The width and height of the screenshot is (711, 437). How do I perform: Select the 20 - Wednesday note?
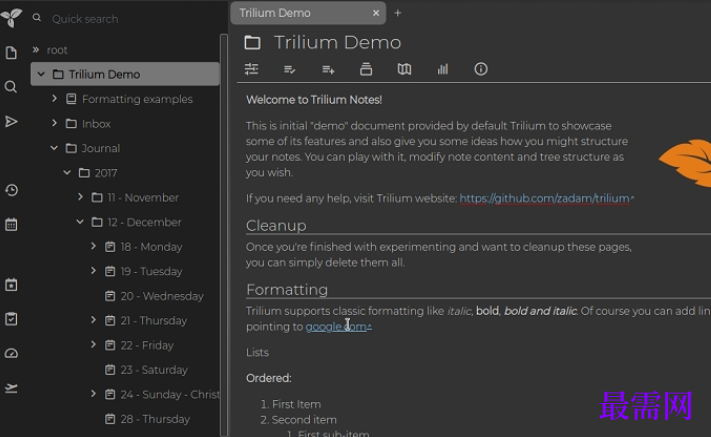coord(162,296)
